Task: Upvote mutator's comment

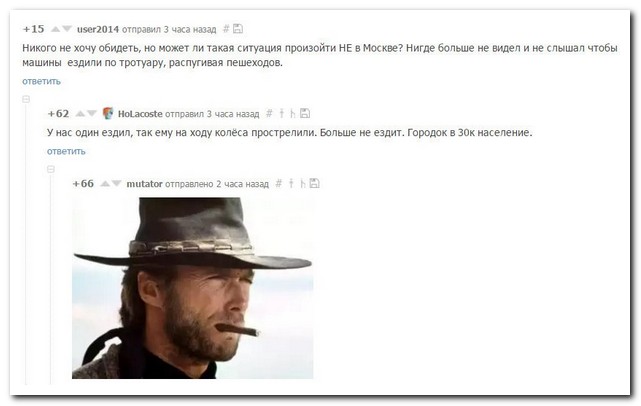Action: (x=105, y=183)
